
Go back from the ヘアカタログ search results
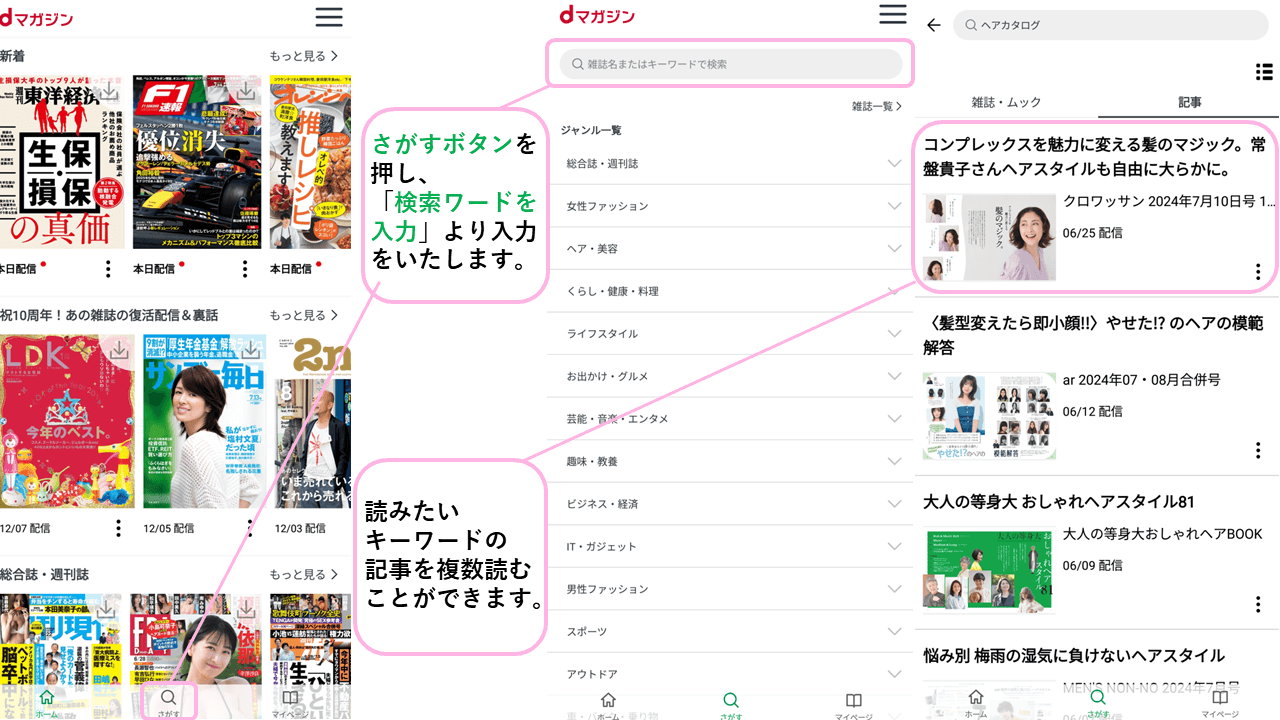pyautogui.click(x=934, y=25)
